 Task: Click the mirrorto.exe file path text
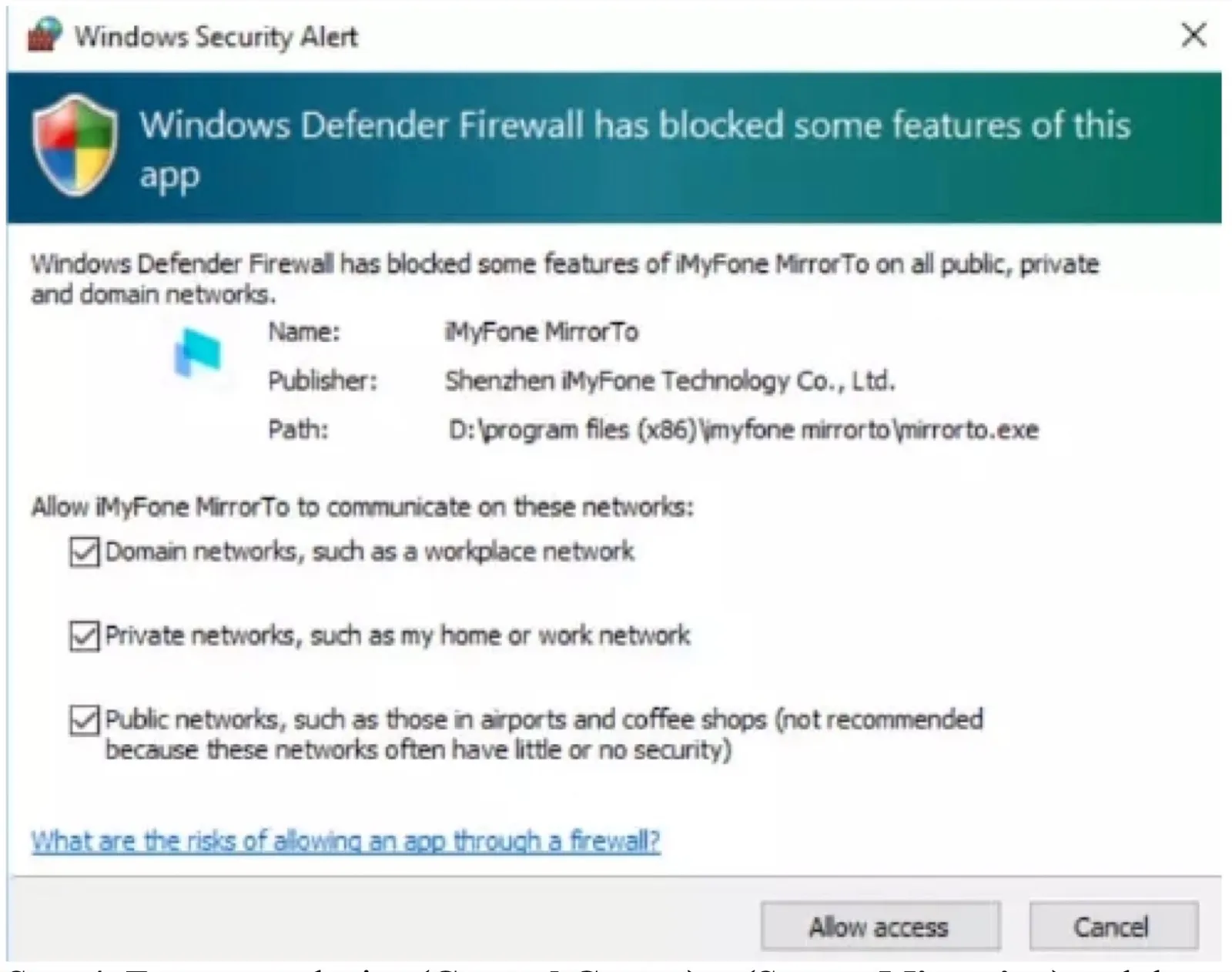[743, 429]
